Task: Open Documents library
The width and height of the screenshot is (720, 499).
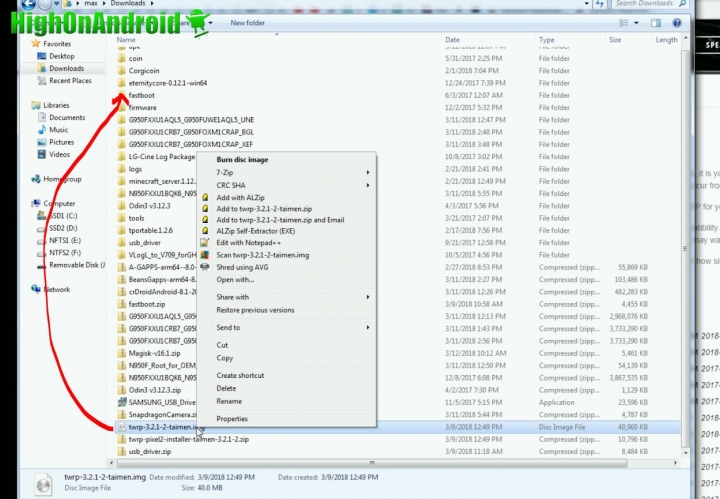Action: 67,118
